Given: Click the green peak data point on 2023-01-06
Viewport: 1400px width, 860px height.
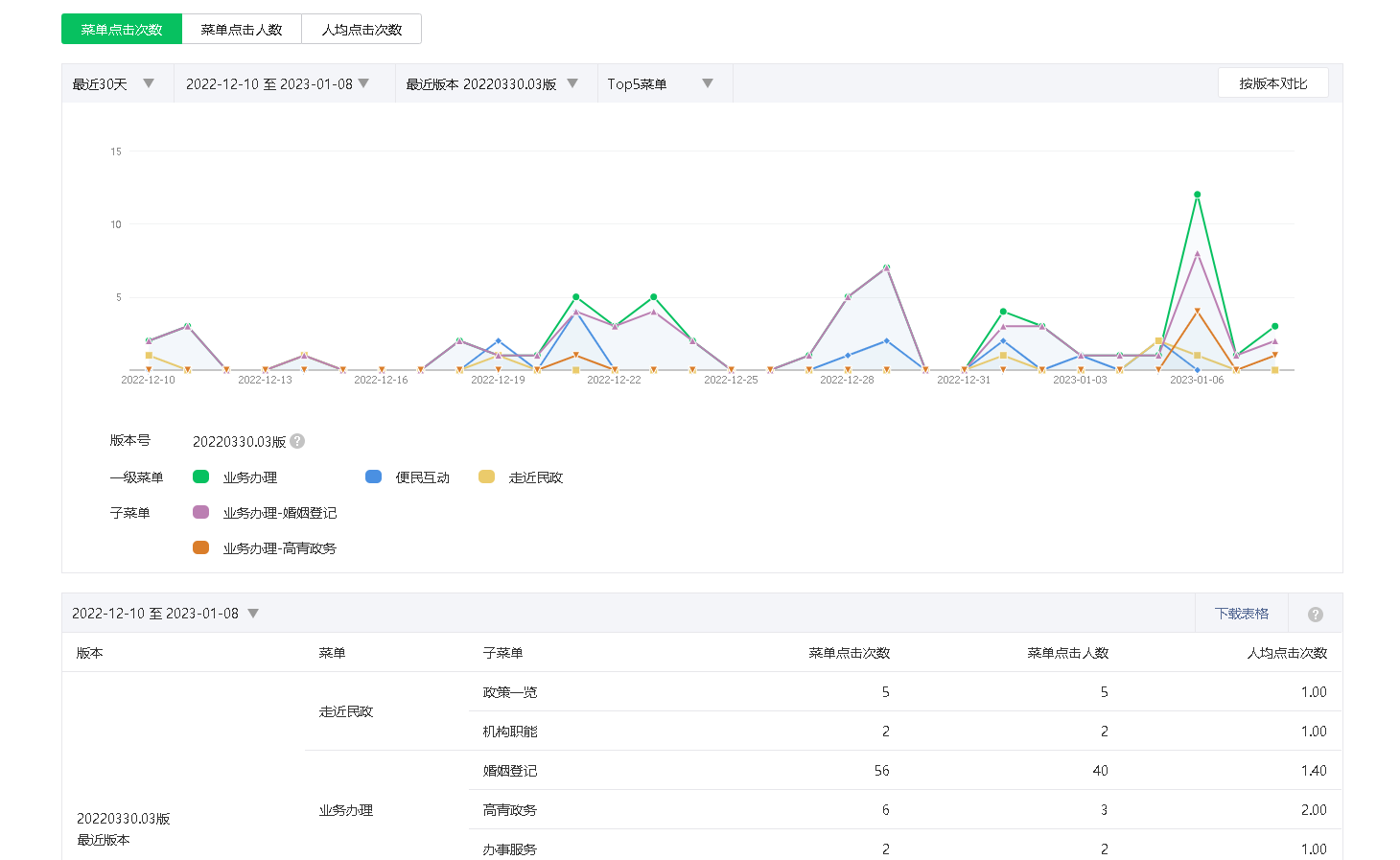Looking at the screenshot, I should tap(1197, 195).
